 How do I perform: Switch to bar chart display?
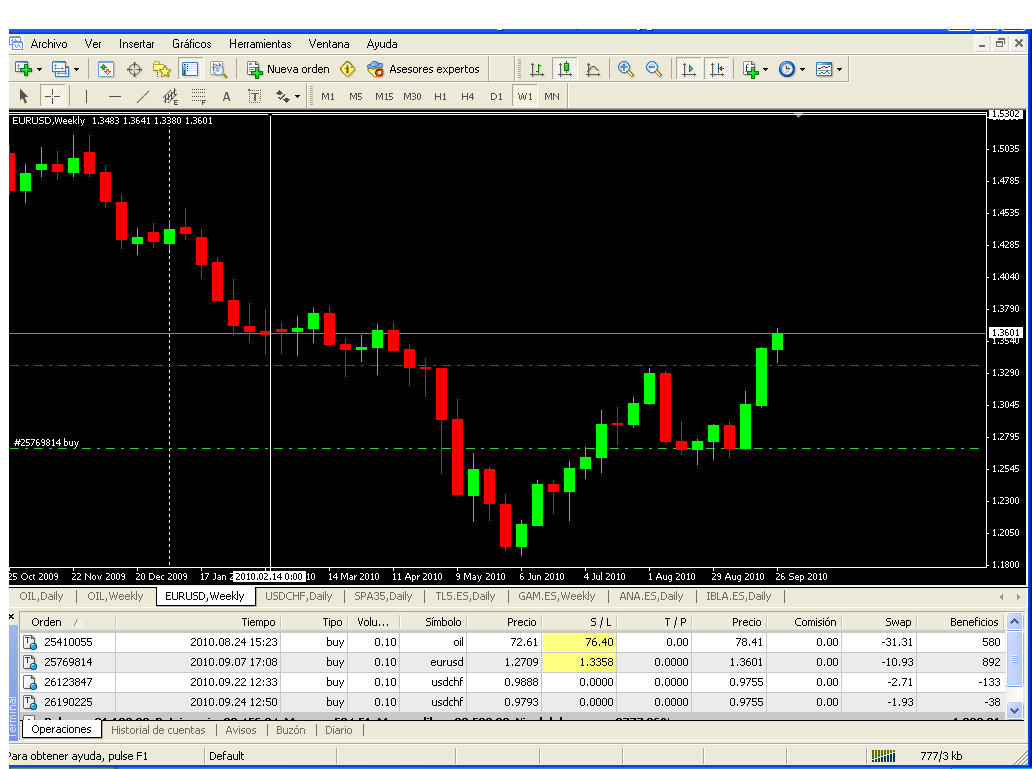pyautogui.click(x=537, y=69)
